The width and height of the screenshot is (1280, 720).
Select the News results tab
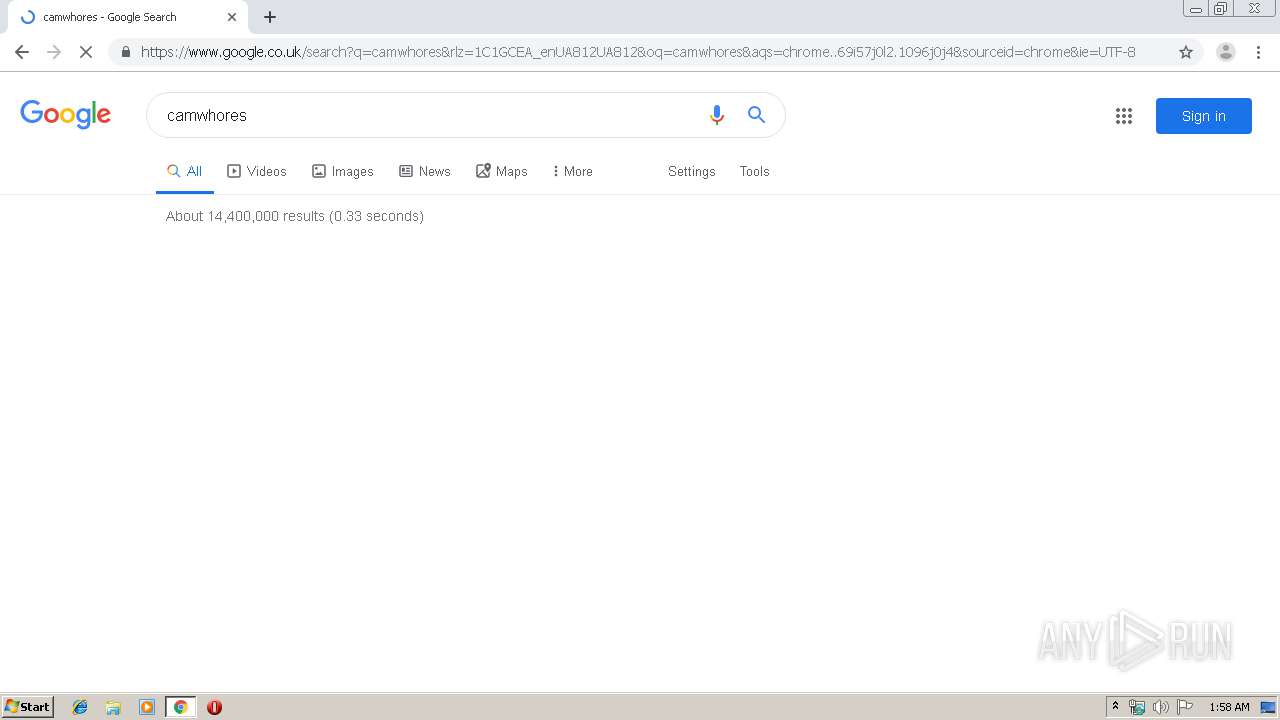(425, 171)
